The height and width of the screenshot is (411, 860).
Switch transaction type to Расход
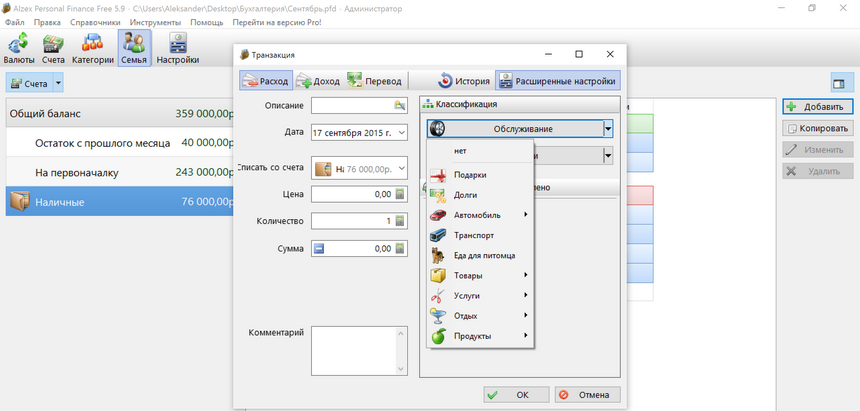click(265, 81)
